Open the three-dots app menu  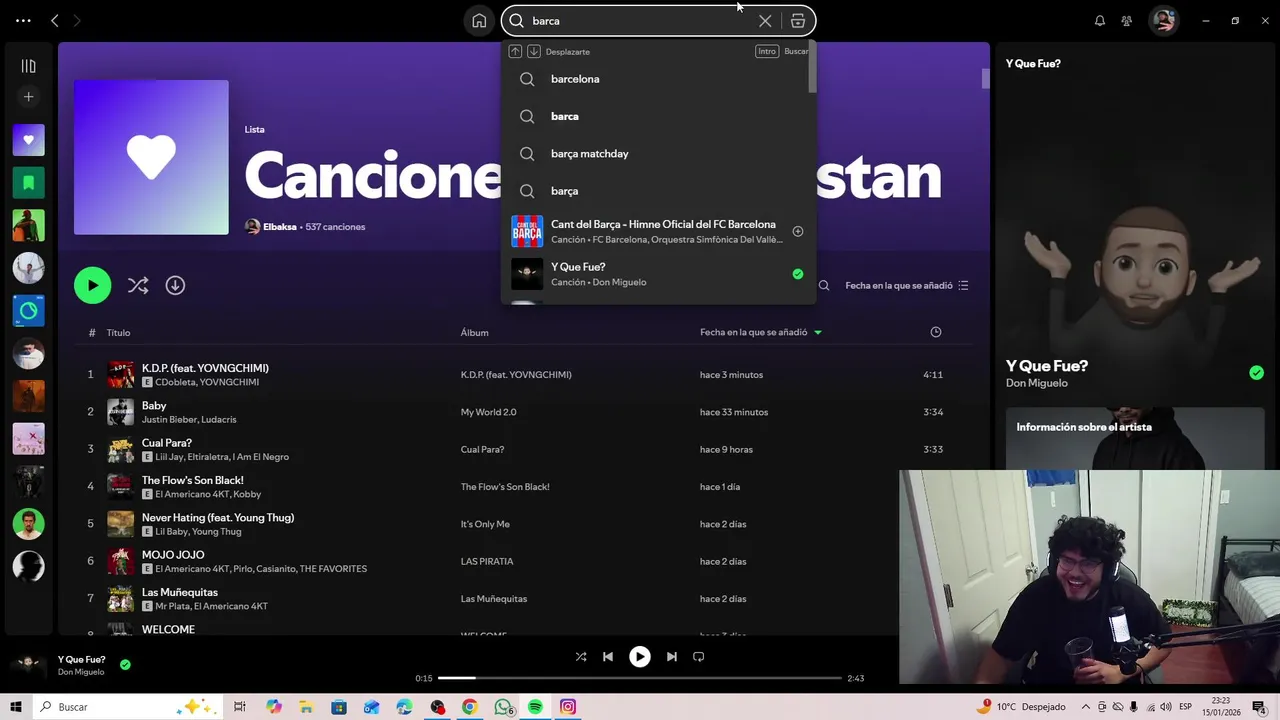point(23,20)
